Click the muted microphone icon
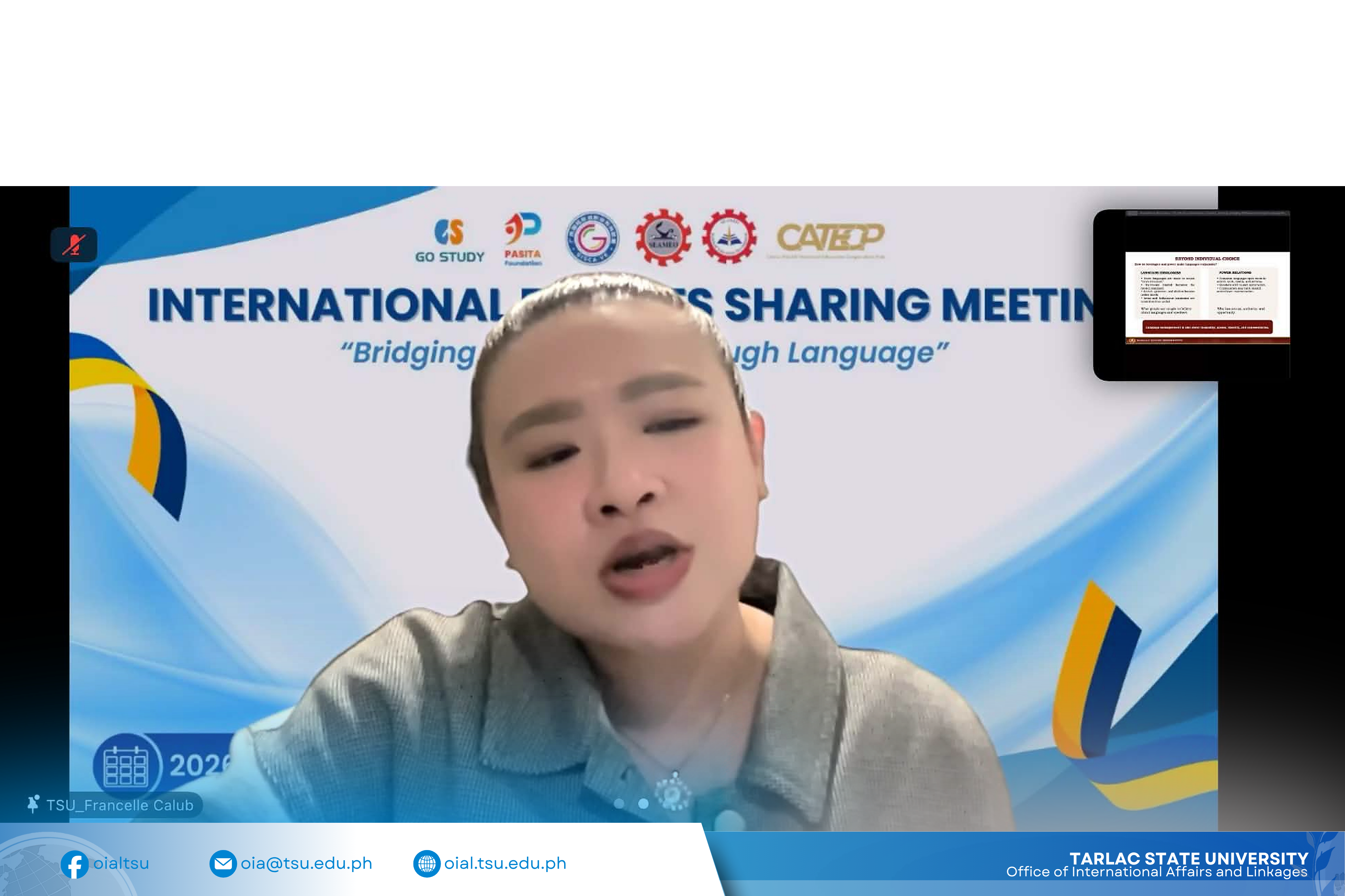Image resolution: width=1345 pixels, height=896 pixels. pos(74,245)
